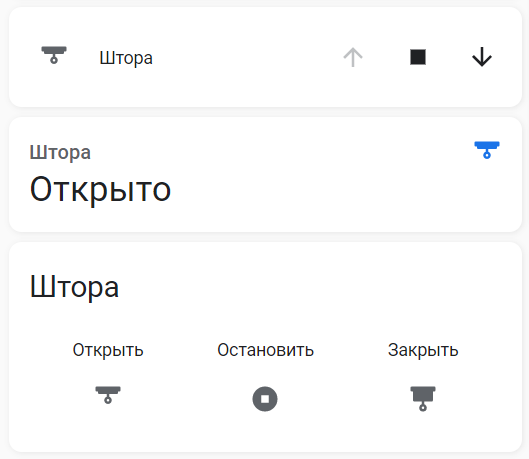Select the Закрыть label
Image resolution: width=529 pixels, height=459 pixels.
423,350
